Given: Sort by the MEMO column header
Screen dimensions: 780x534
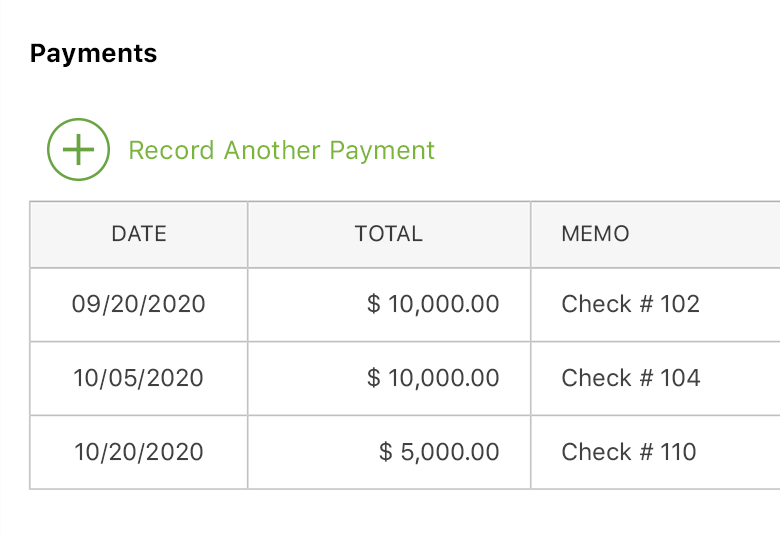Looking at the screenshot, I should point(595,234).
